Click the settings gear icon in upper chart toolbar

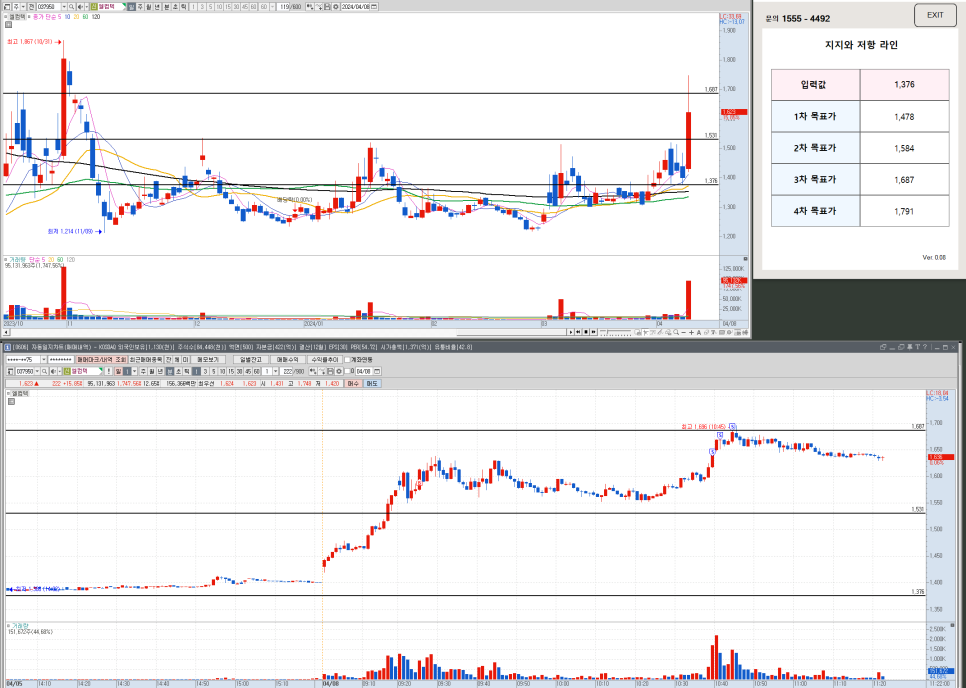336,7
